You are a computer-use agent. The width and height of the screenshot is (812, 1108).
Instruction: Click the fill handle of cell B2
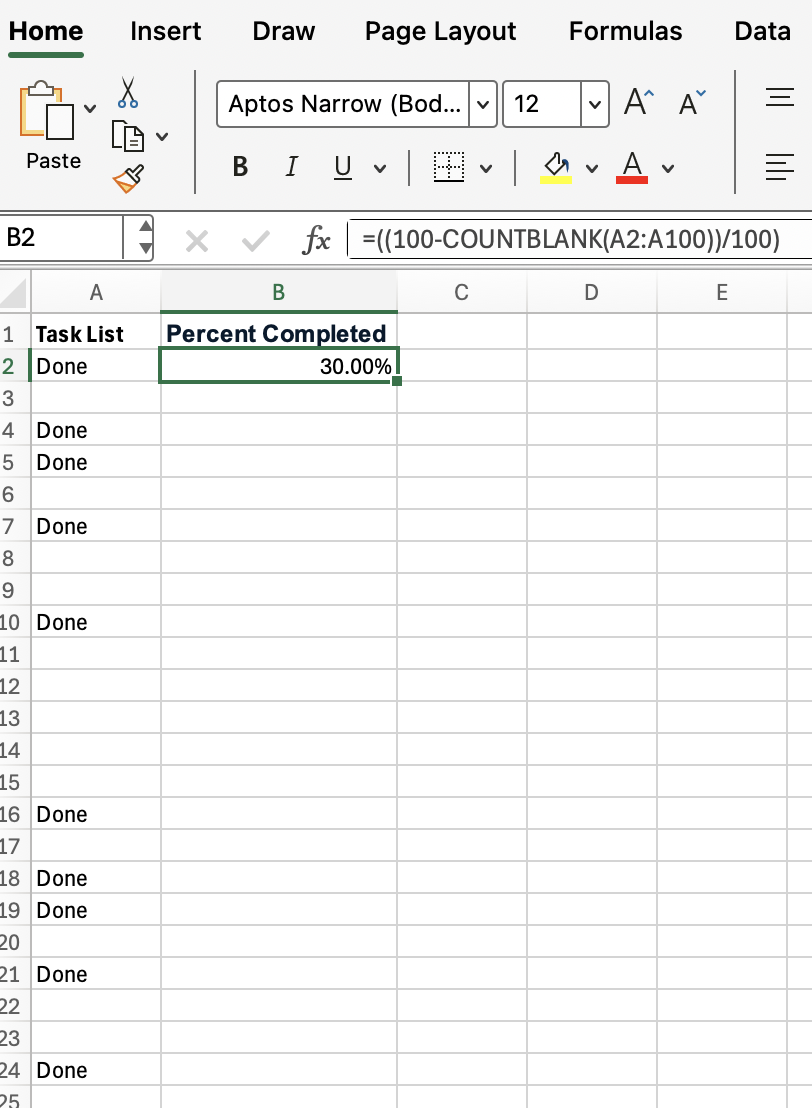(x=396, y=381)
